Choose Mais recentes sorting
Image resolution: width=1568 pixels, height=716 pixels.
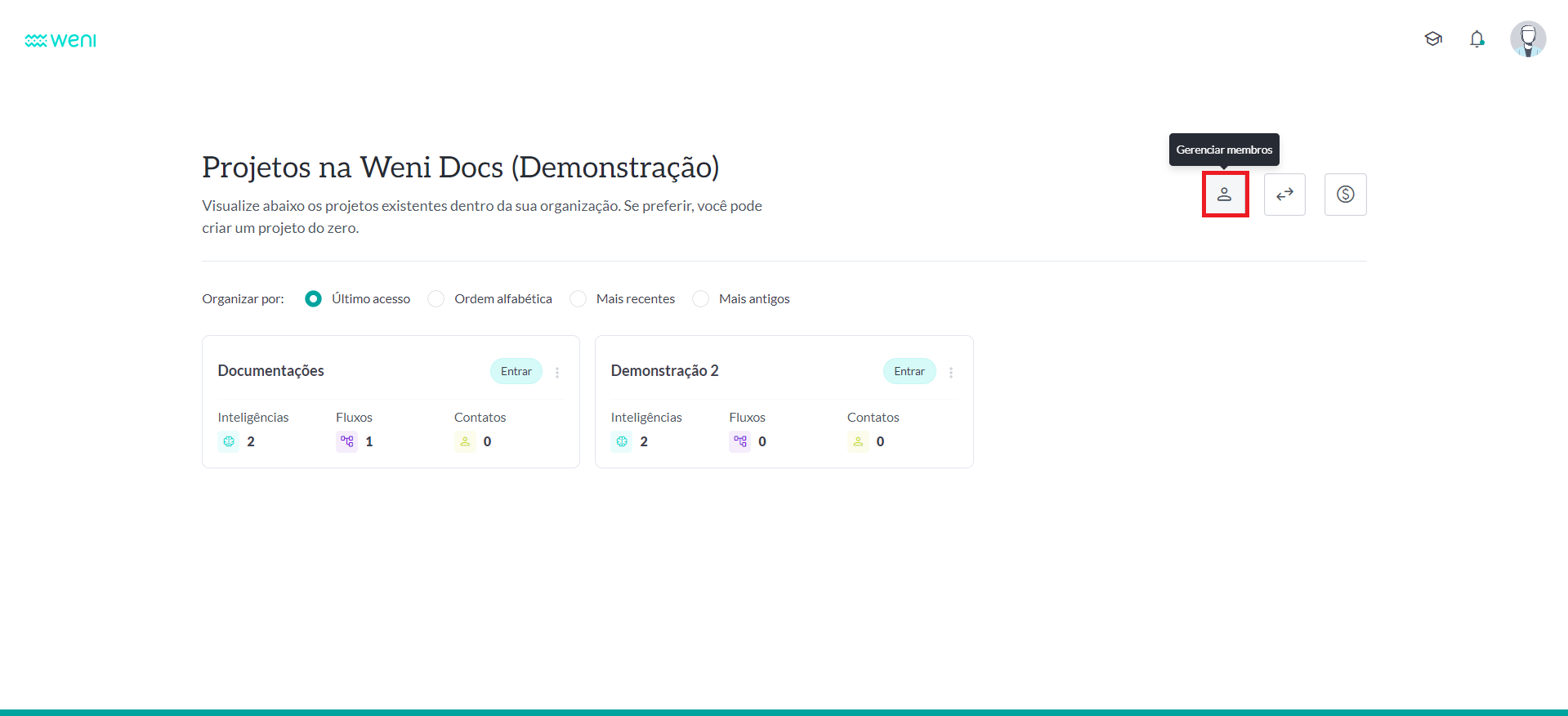[x=579, y=299]
